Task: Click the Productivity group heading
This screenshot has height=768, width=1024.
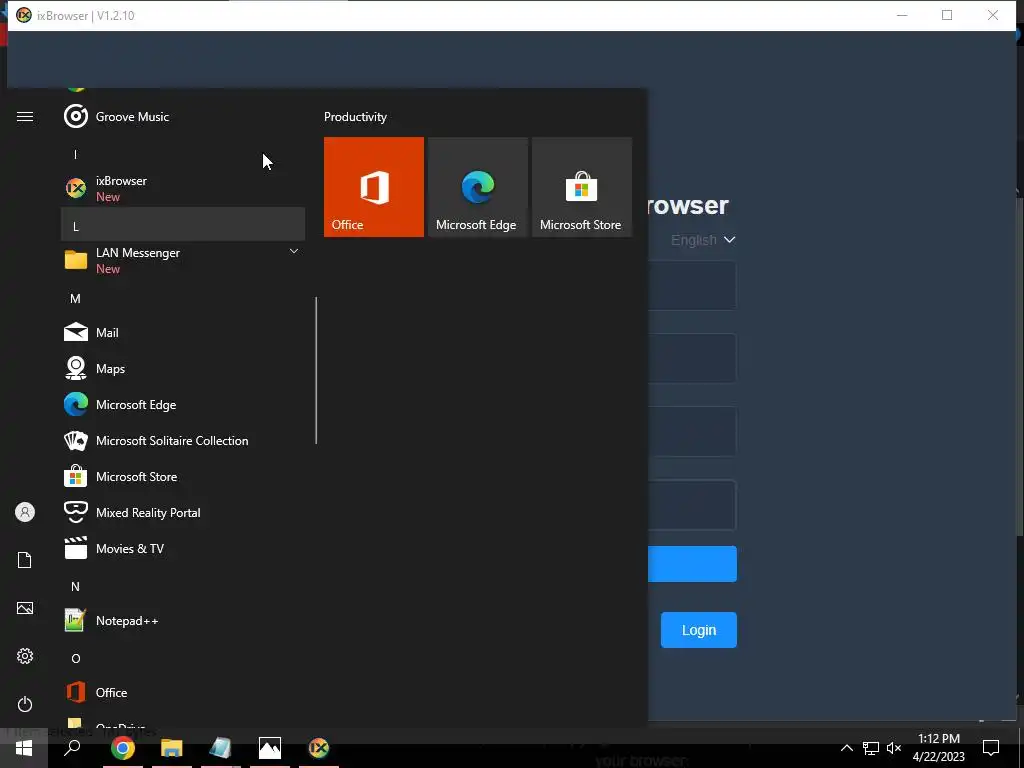Action: click(x=355, y=117)
